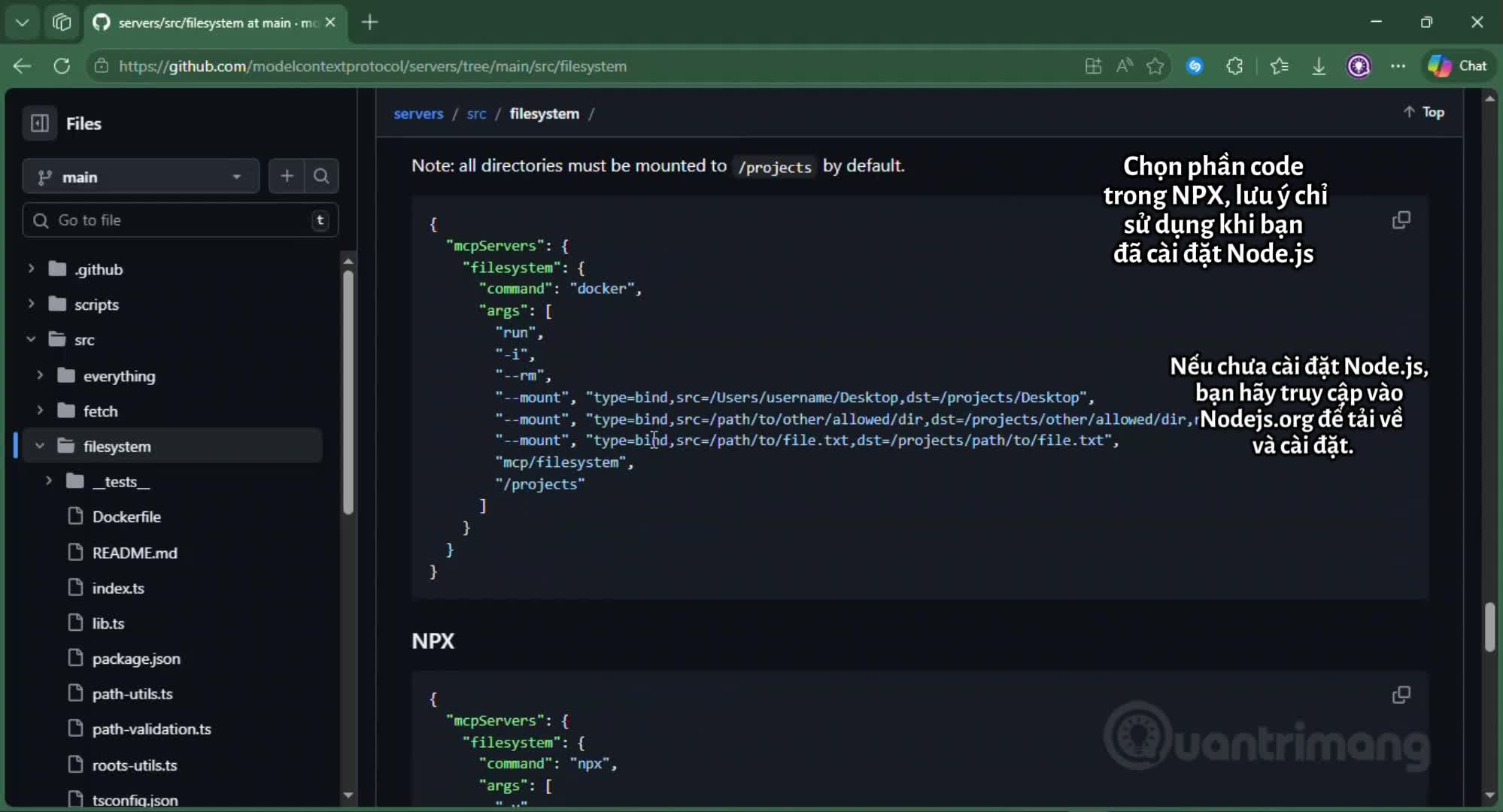Open Copilot Chat sidebar

coord(1457,66)
